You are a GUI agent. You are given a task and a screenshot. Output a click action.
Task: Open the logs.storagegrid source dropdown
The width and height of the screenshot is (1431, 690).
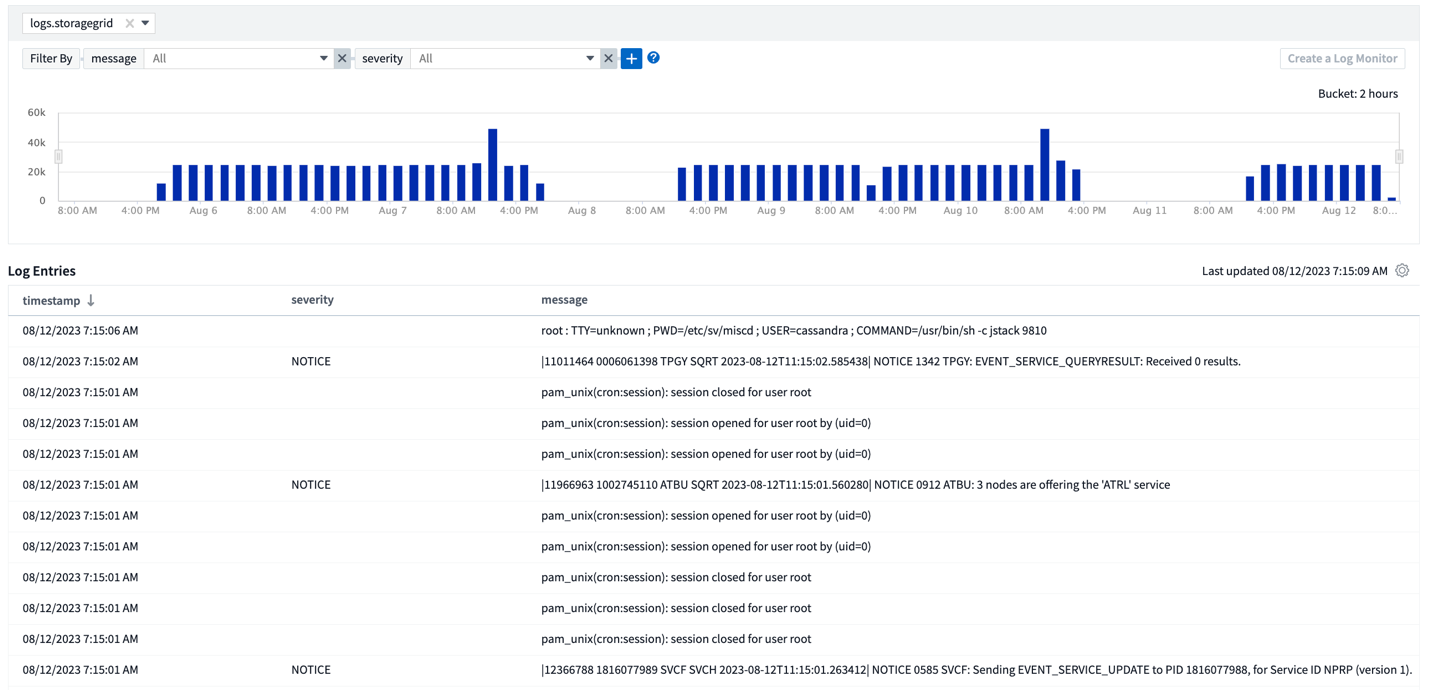(x=145, y=23)
